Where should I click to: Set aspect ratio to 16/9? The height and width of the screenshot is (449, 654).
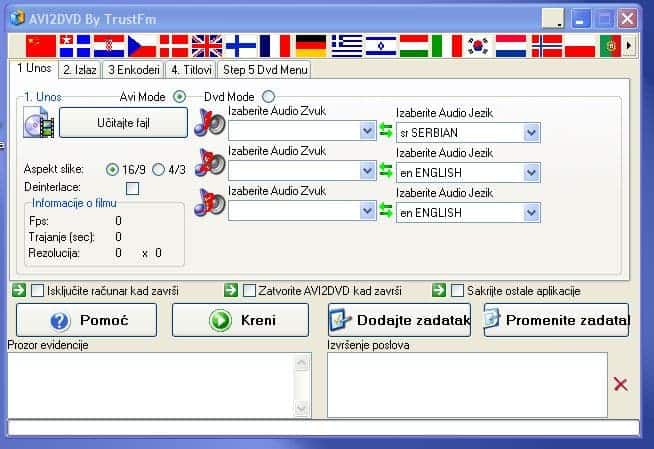tap(112, 170)
